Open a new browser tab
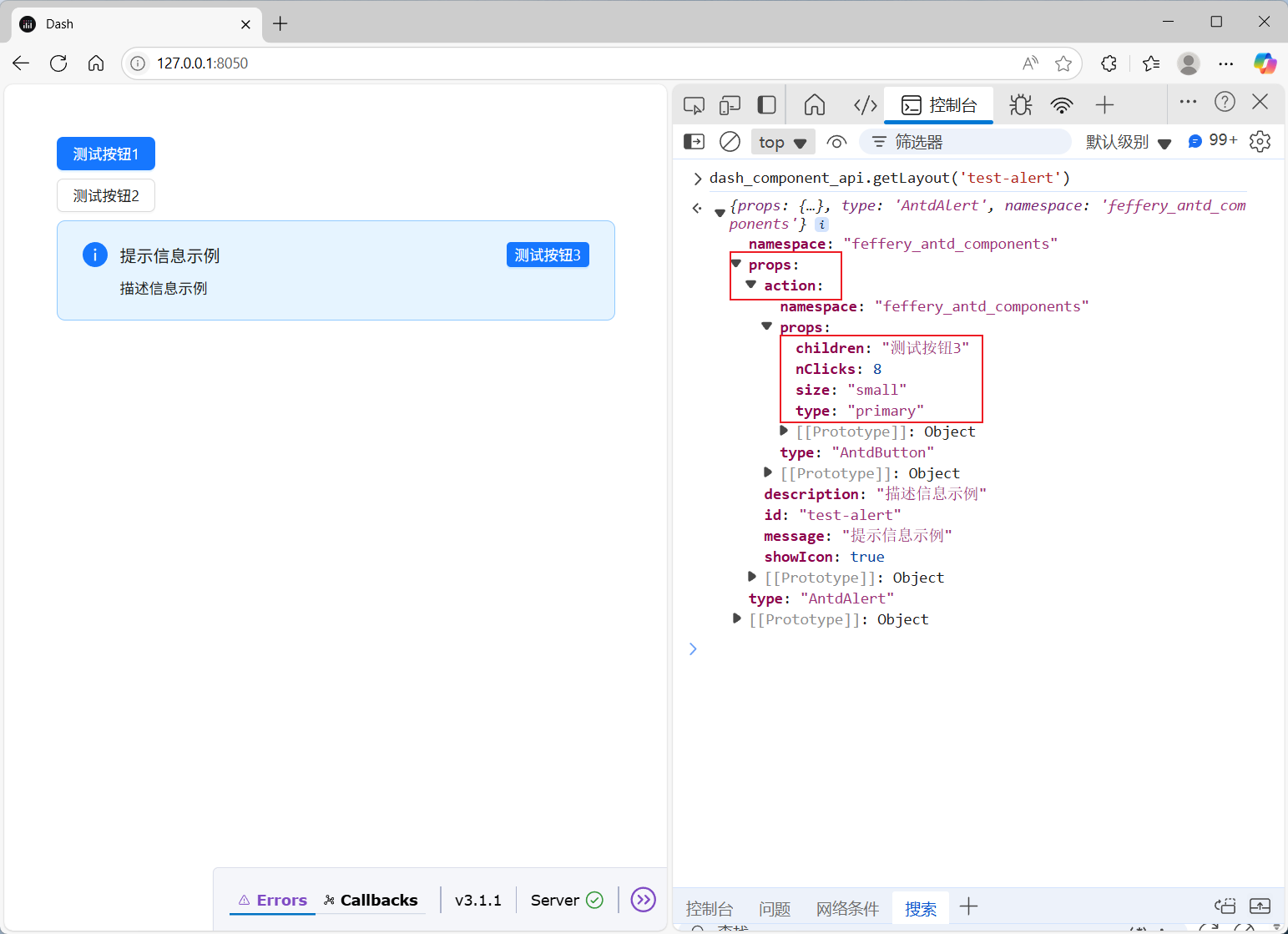This screenshot has width=1288, height=934. [x=280, y=23]
